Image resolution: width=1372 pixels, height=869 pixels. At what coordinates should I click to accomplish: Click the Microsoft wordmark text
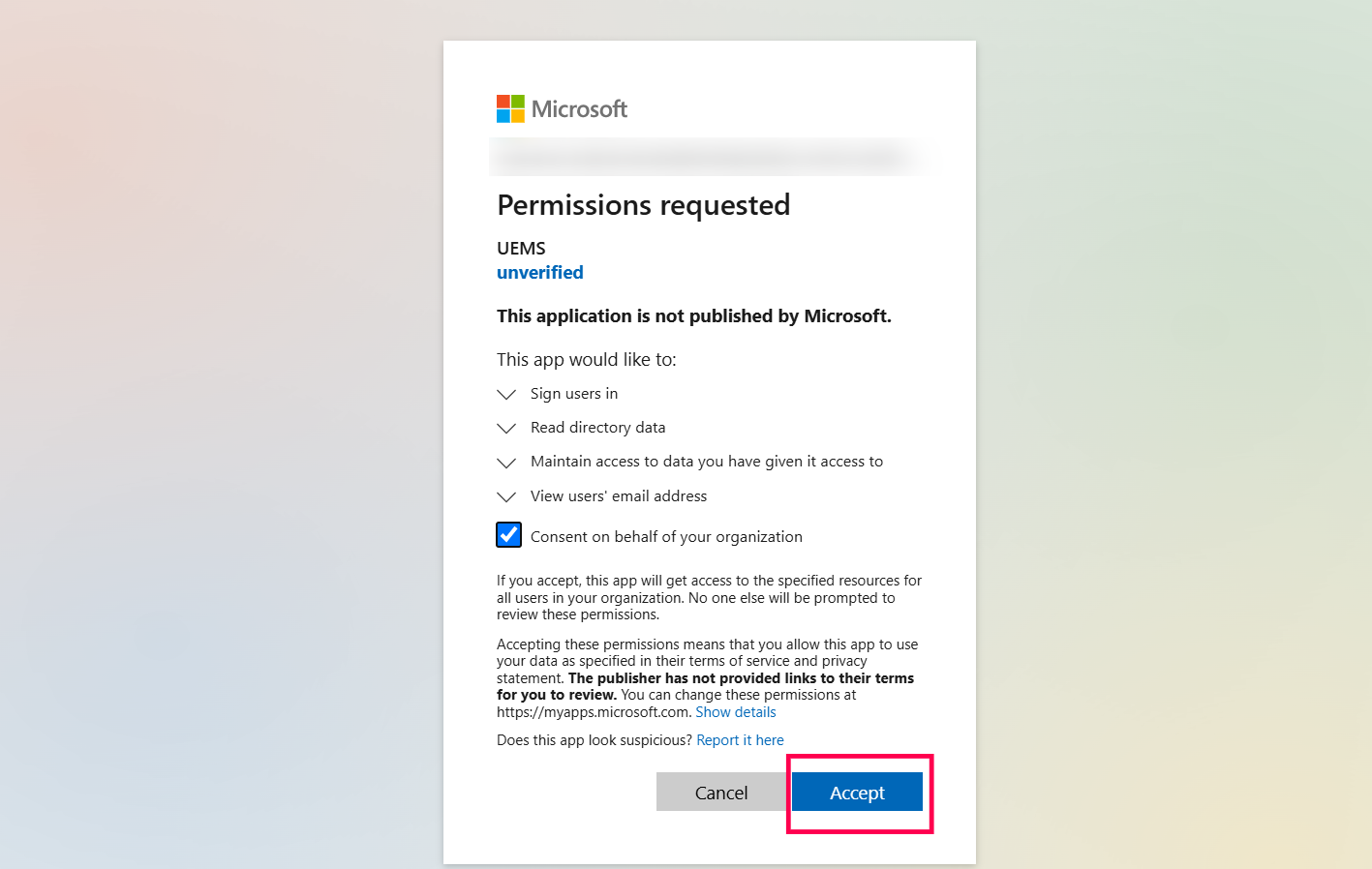[579, 109]
